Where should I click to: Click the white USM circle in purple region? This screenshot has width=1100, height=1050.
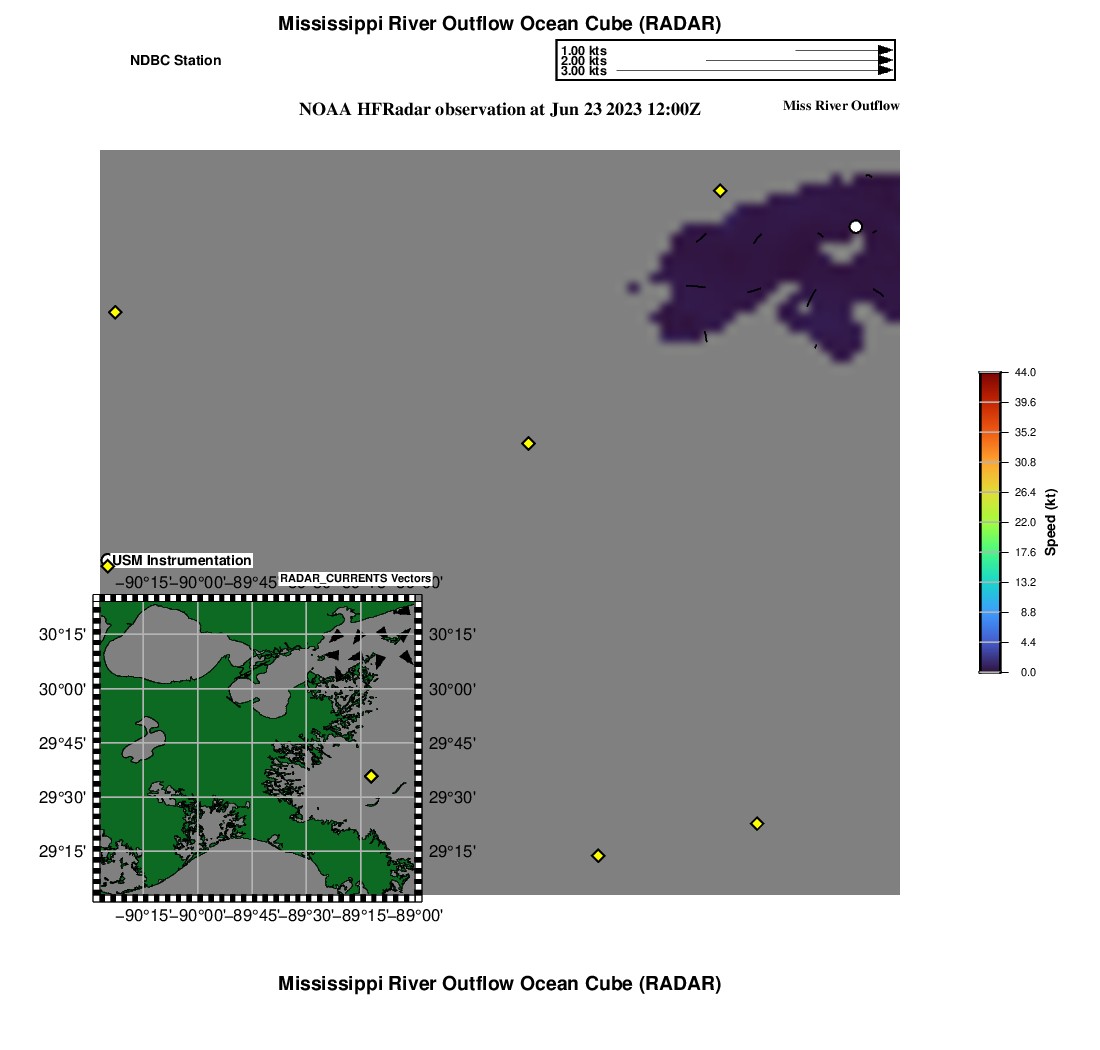(855, 227)
